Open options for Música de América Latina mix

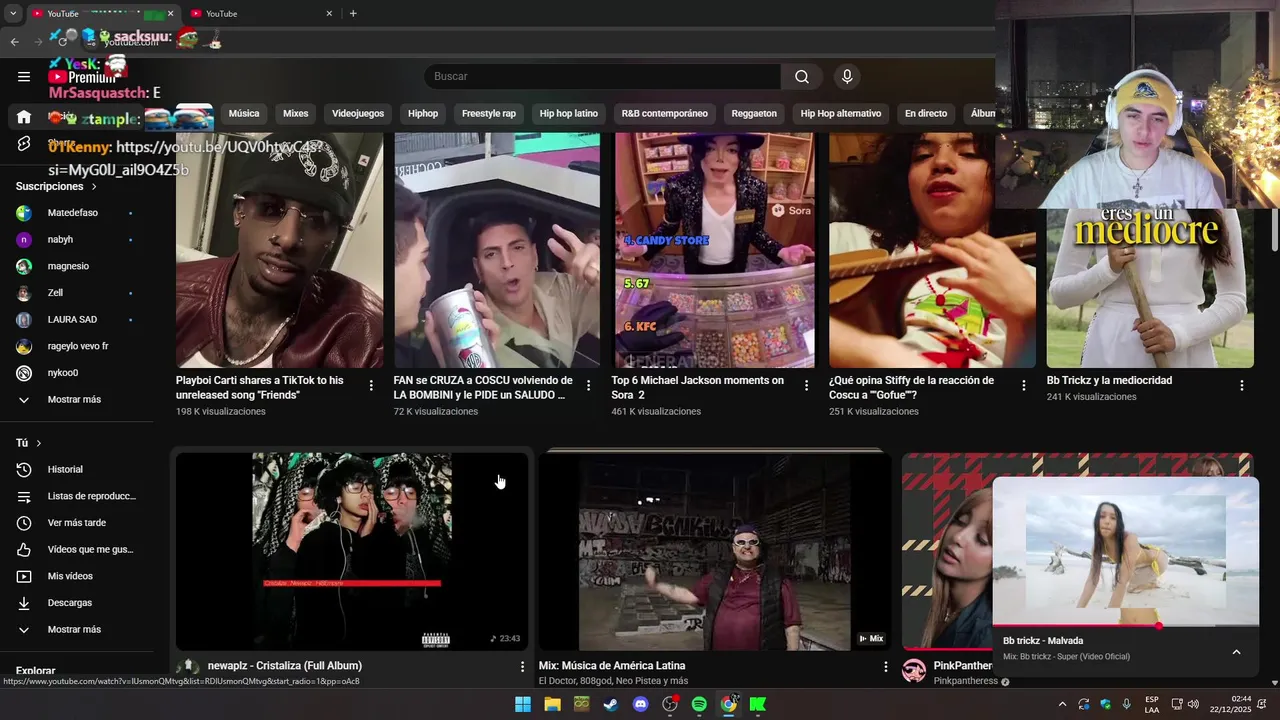(885, 666)
